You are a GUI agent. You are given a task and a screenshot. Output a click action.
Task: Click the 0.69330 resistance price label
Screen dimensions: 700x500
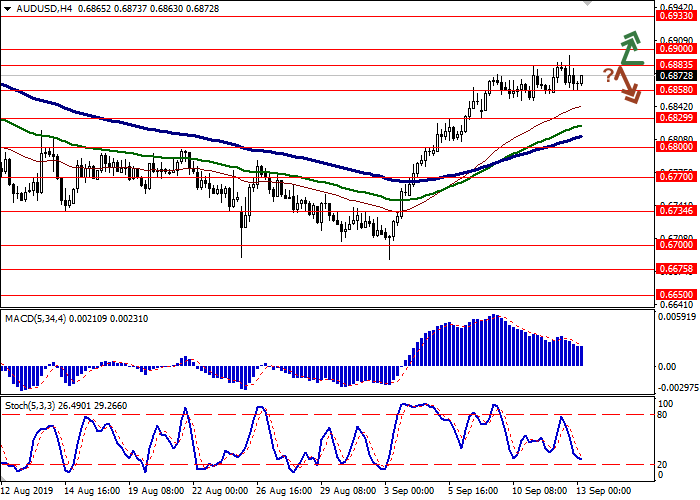(676, 16)
